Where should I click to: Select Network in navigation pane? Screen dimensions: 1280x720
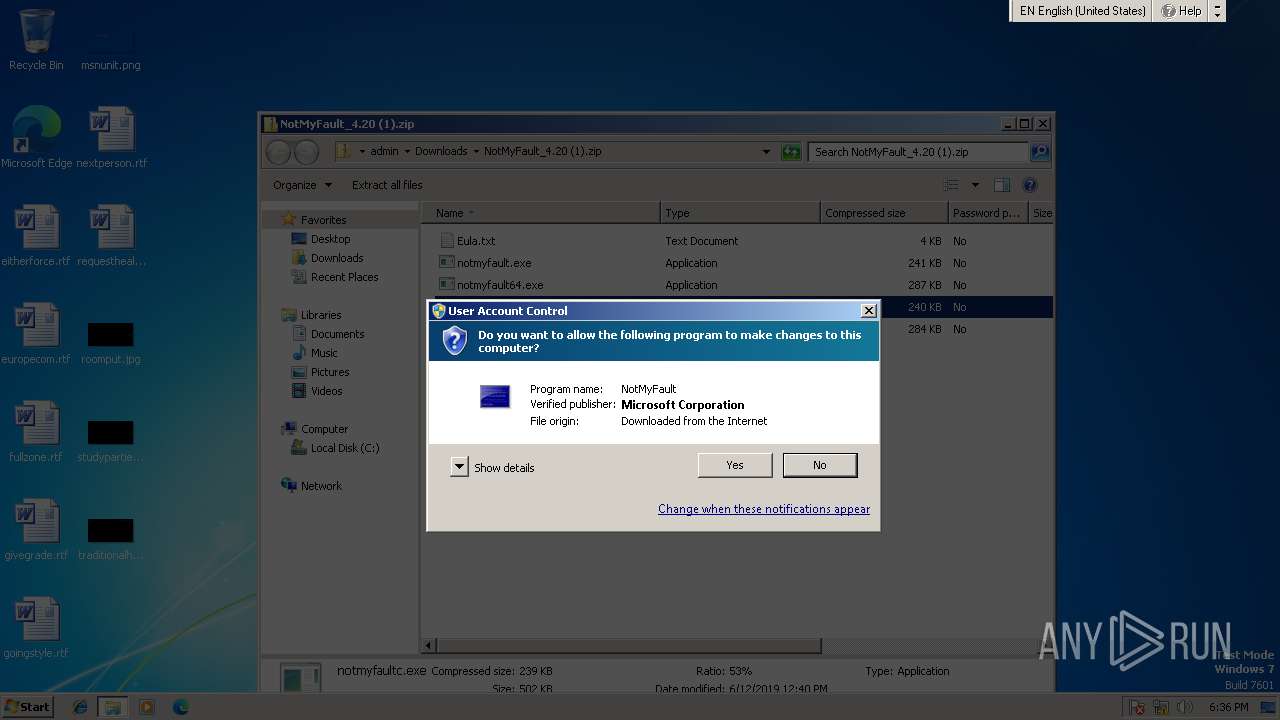321,486
